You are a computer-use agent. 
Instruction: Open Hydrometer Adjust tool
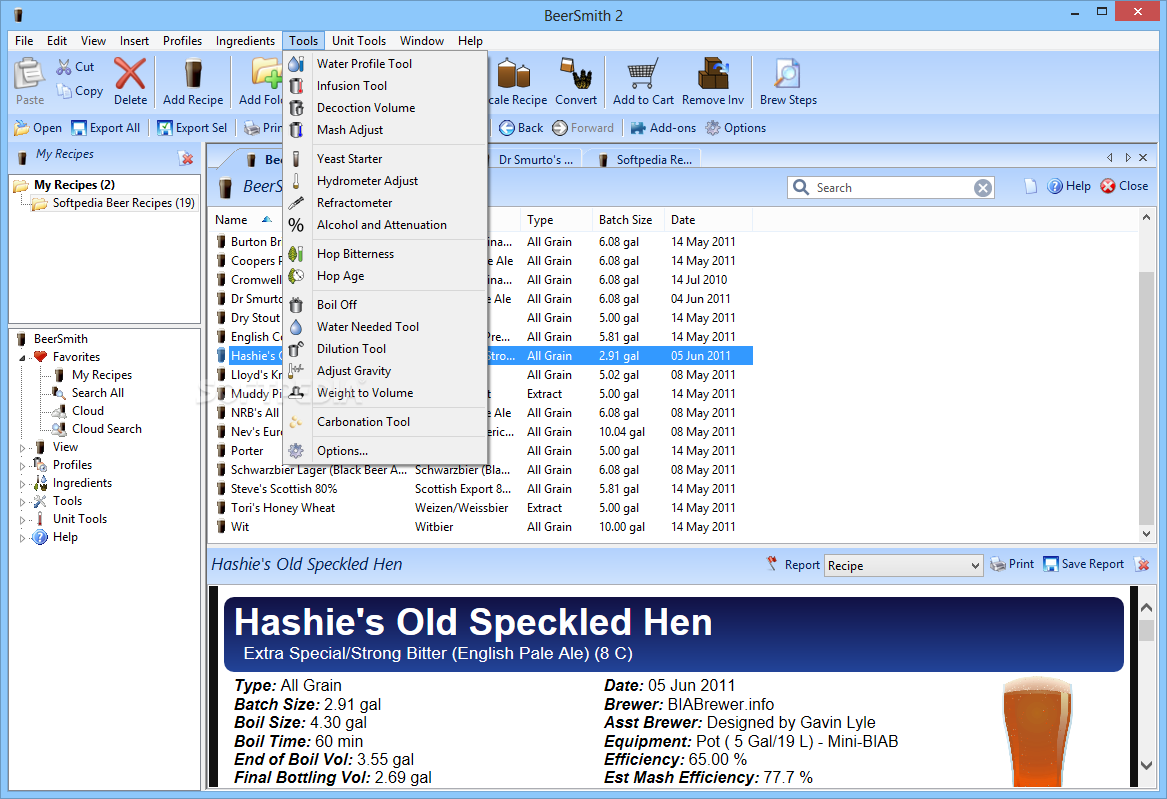367,181
